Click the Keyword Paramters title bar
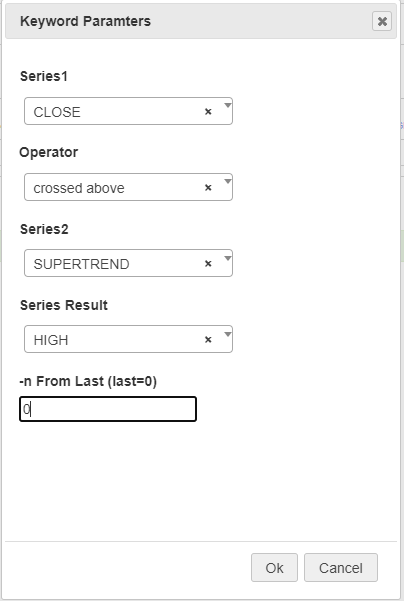 point(201,21)
